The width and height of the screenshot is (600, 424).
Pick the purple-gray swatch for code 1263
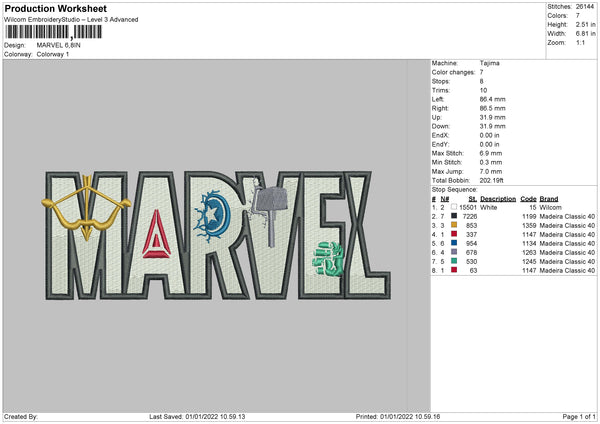coord(454,252)
